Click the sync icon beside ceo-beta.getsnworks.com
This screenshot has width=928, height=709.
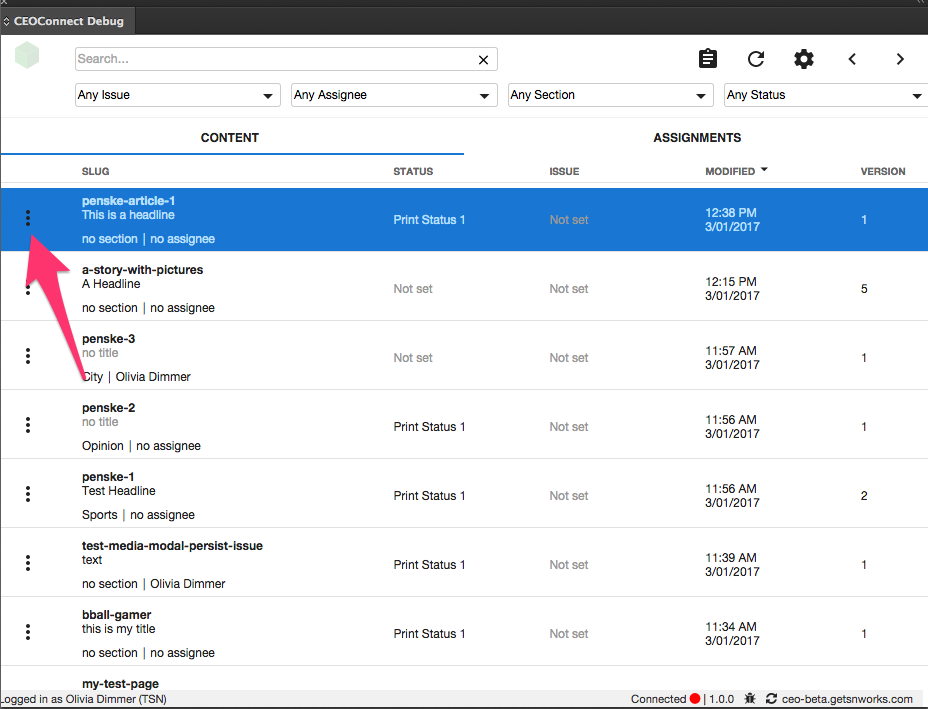pyautogui.click(x=771, y=699)
